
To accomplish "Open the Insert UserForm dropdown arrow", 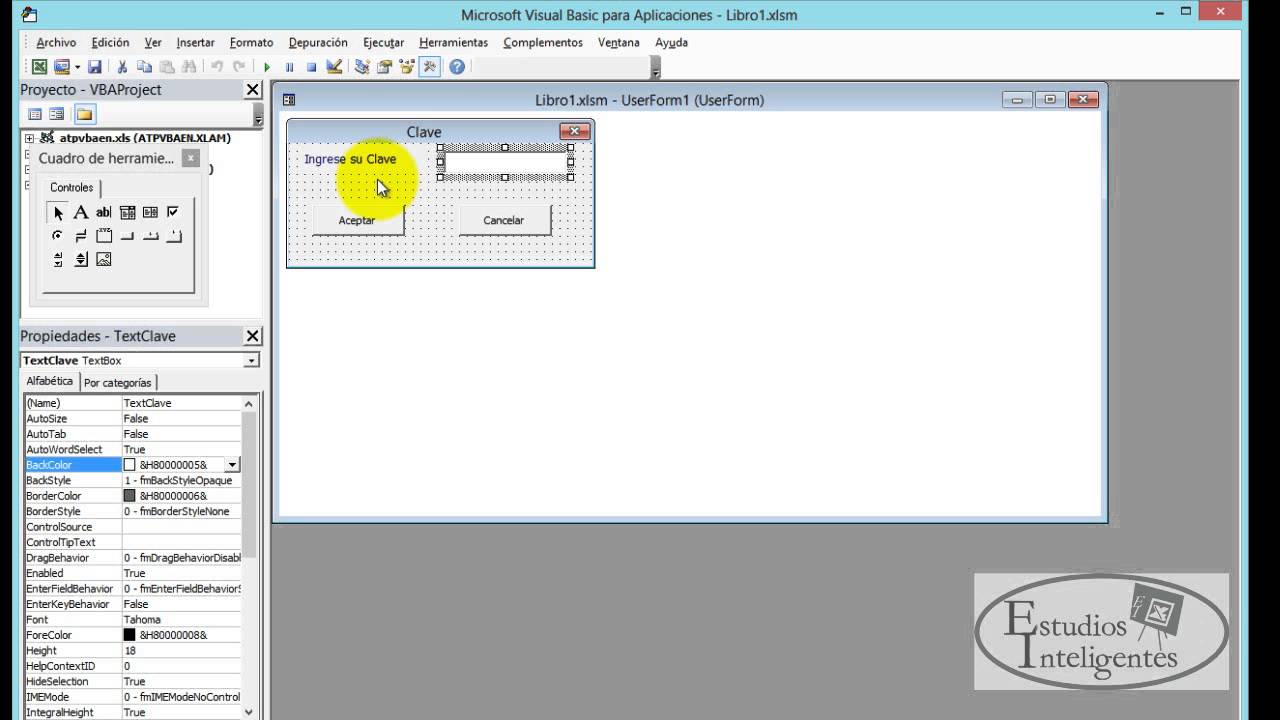I will coord(77,67).
